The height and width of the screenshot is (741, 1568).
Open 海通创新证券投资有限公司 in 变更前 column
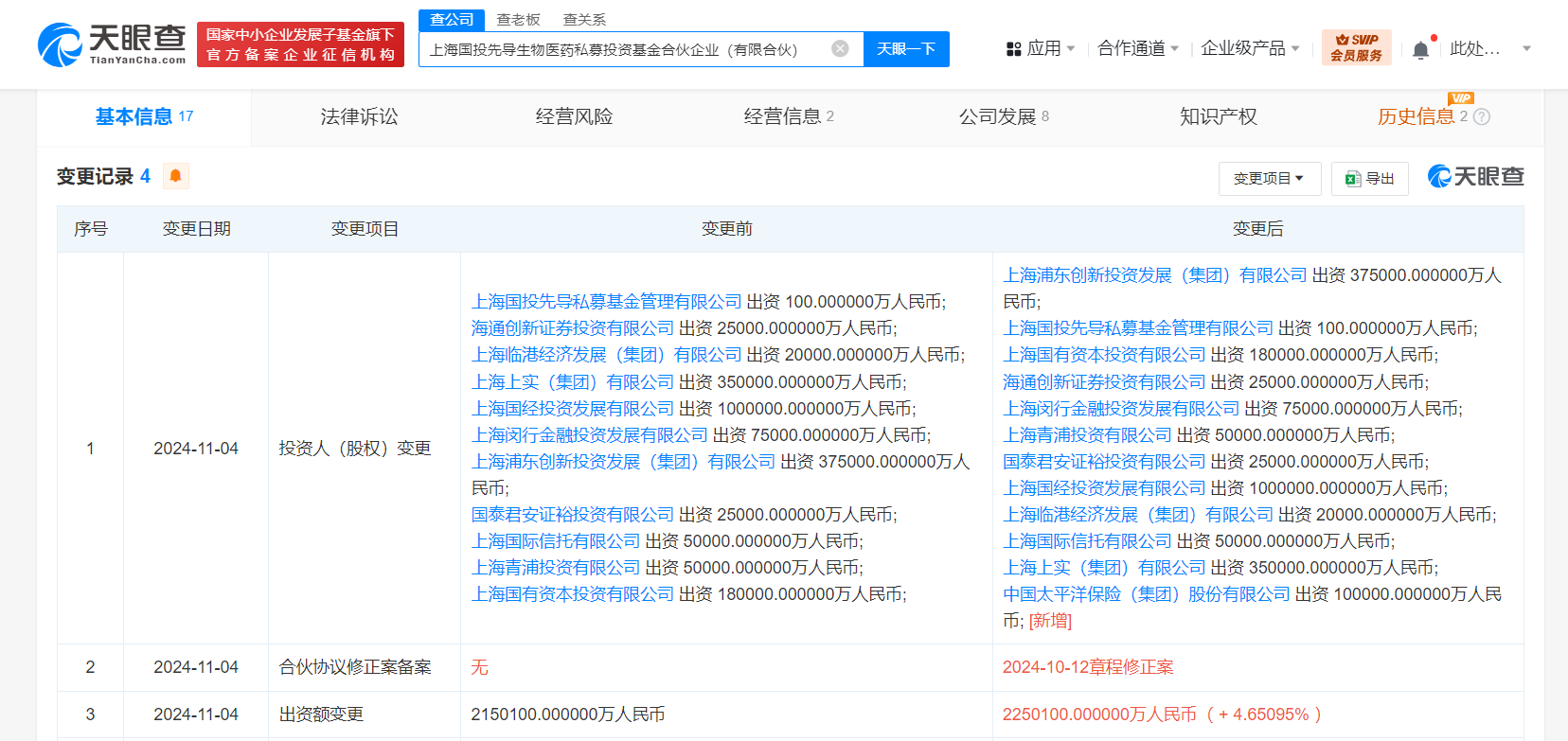point(573,328)
